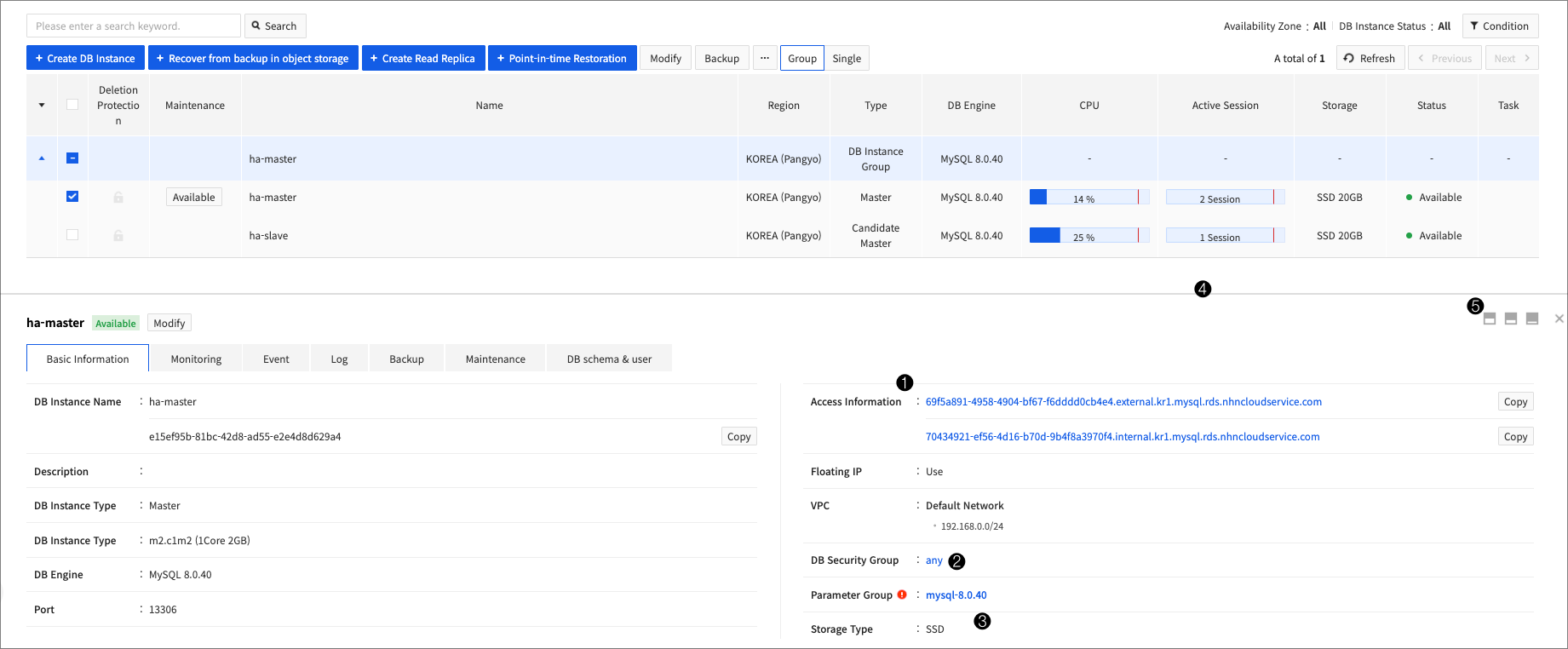Click the Refresh button
Screen dimensions: 1568x649
(1370, 58)
